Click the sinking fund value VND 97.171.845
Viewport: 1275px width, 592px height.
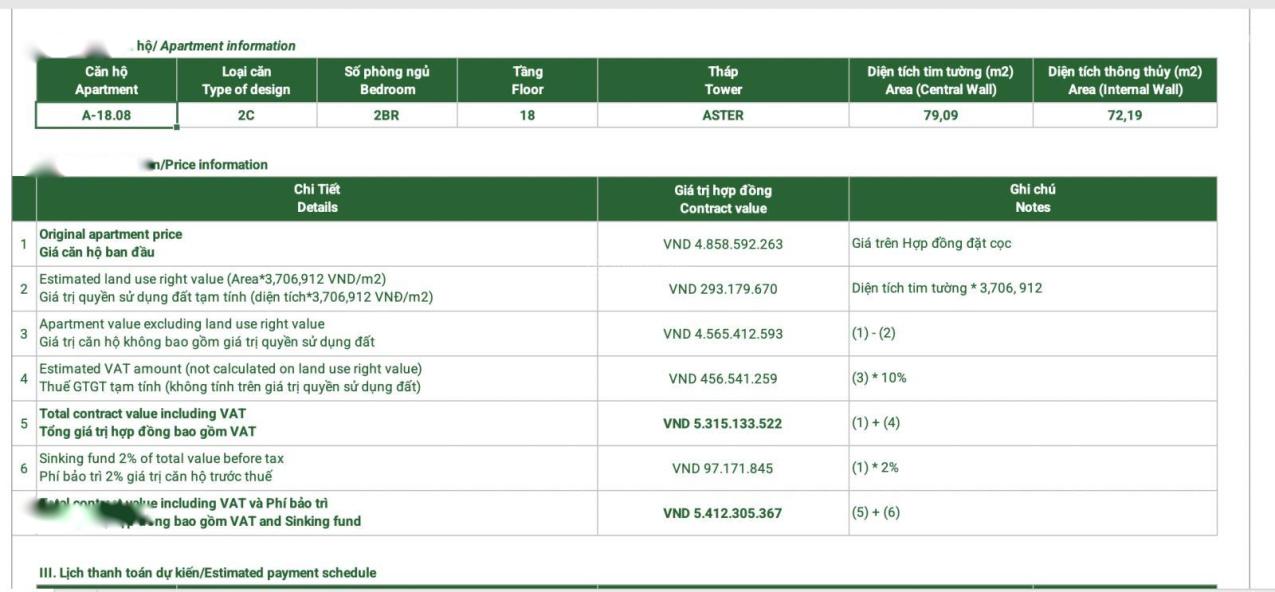[723, 468]
